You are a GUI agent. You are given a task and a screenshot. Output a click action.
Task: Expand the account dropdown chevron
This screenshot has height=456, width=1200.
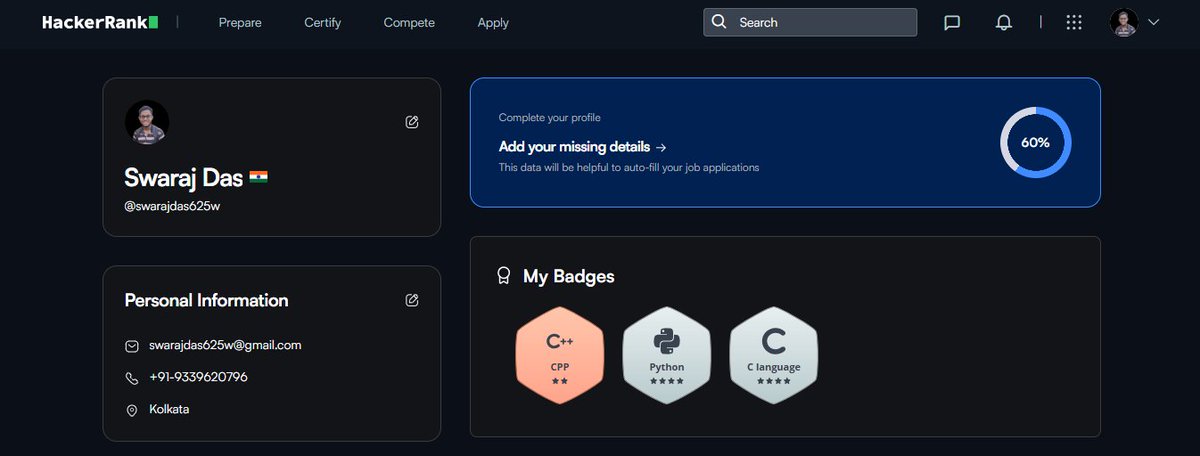click(1154, 22)
